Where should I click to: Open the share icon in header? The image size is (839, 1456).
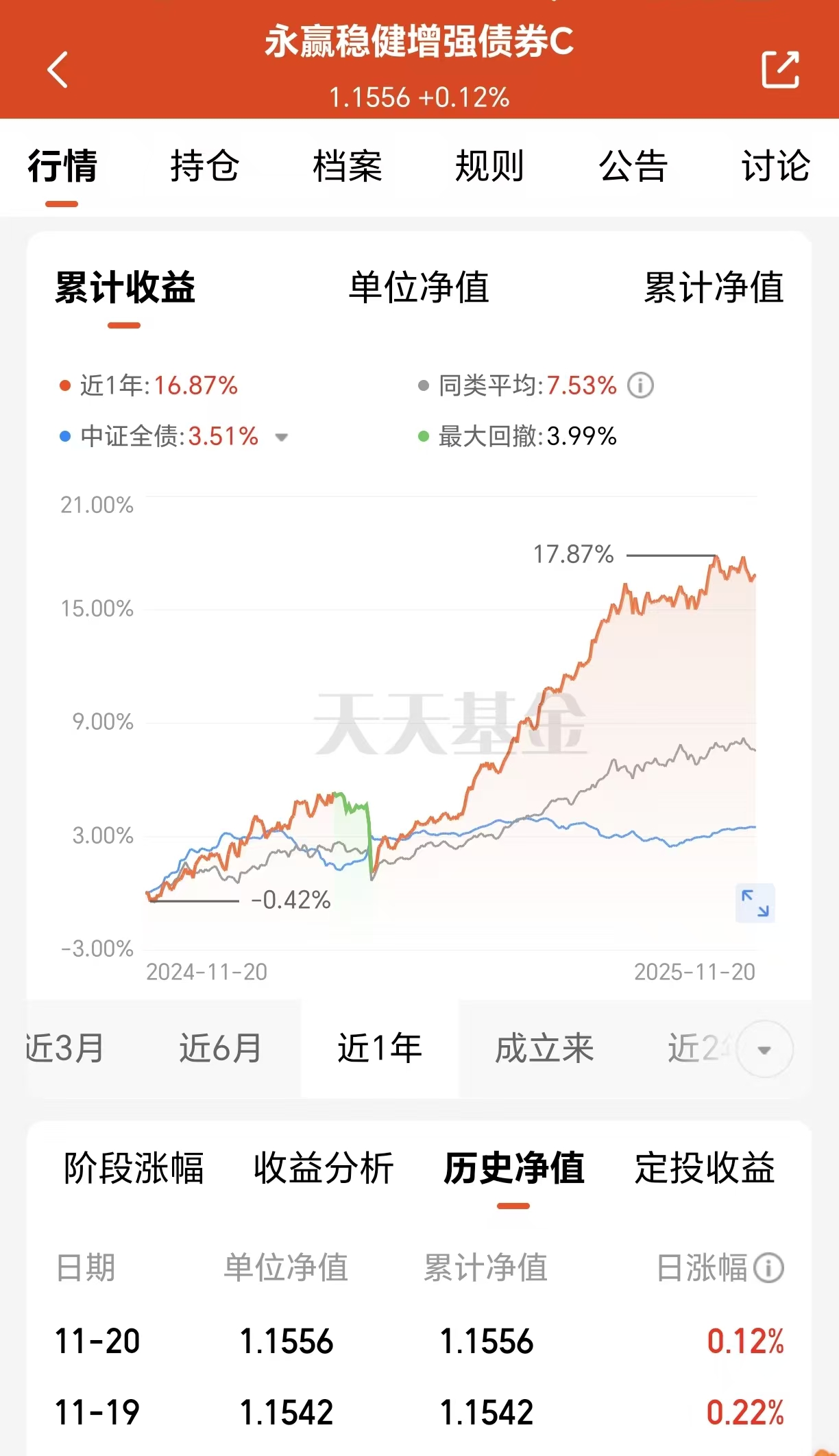[780, 69]
